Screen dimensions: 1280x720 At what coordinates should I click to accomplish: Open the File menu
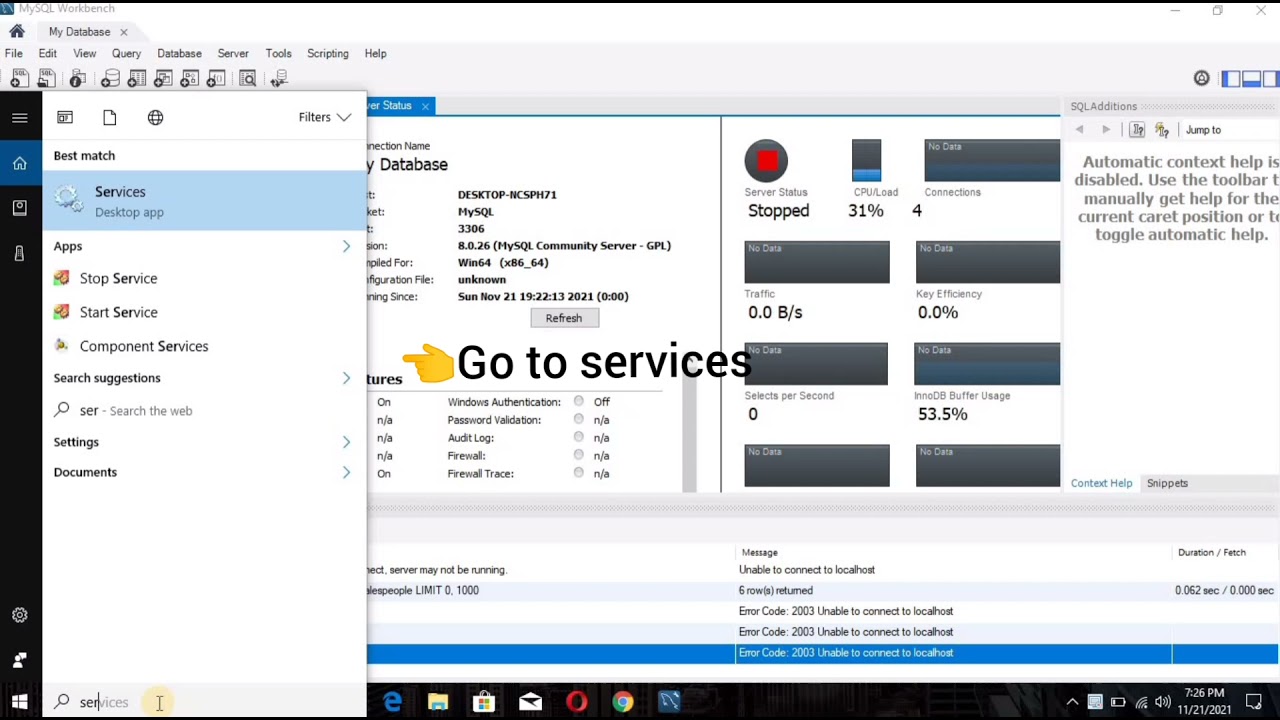pos(14,53)
